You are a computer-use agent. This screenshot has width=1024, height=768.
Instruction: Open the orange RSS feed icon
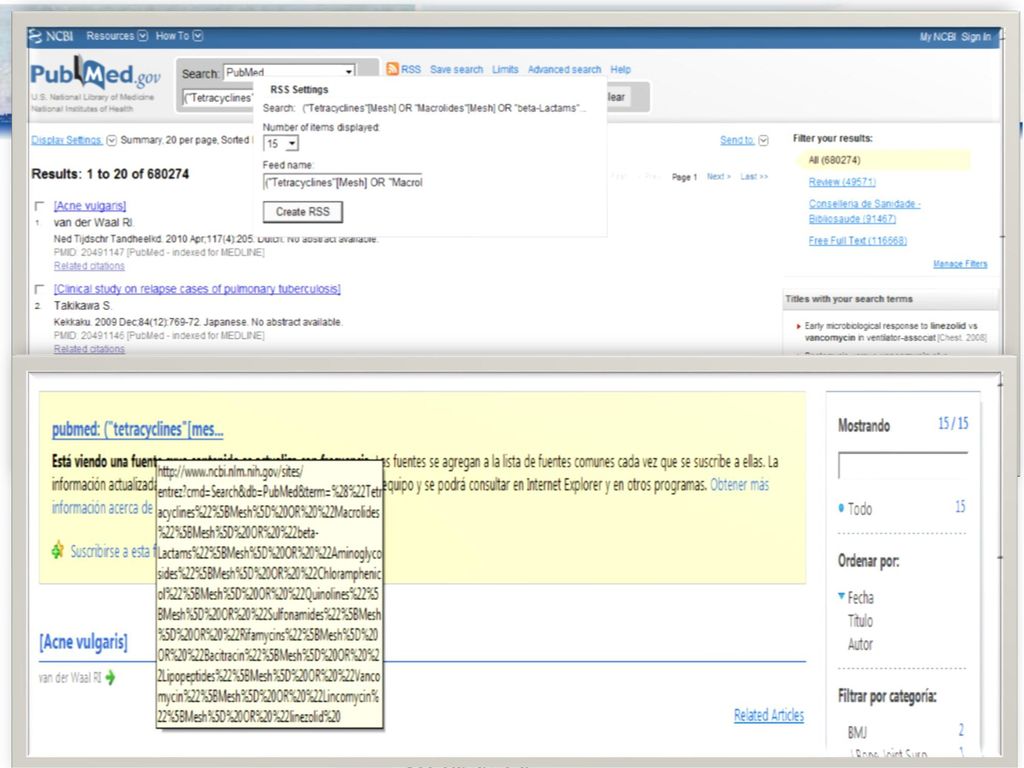[x=392, y=69]
